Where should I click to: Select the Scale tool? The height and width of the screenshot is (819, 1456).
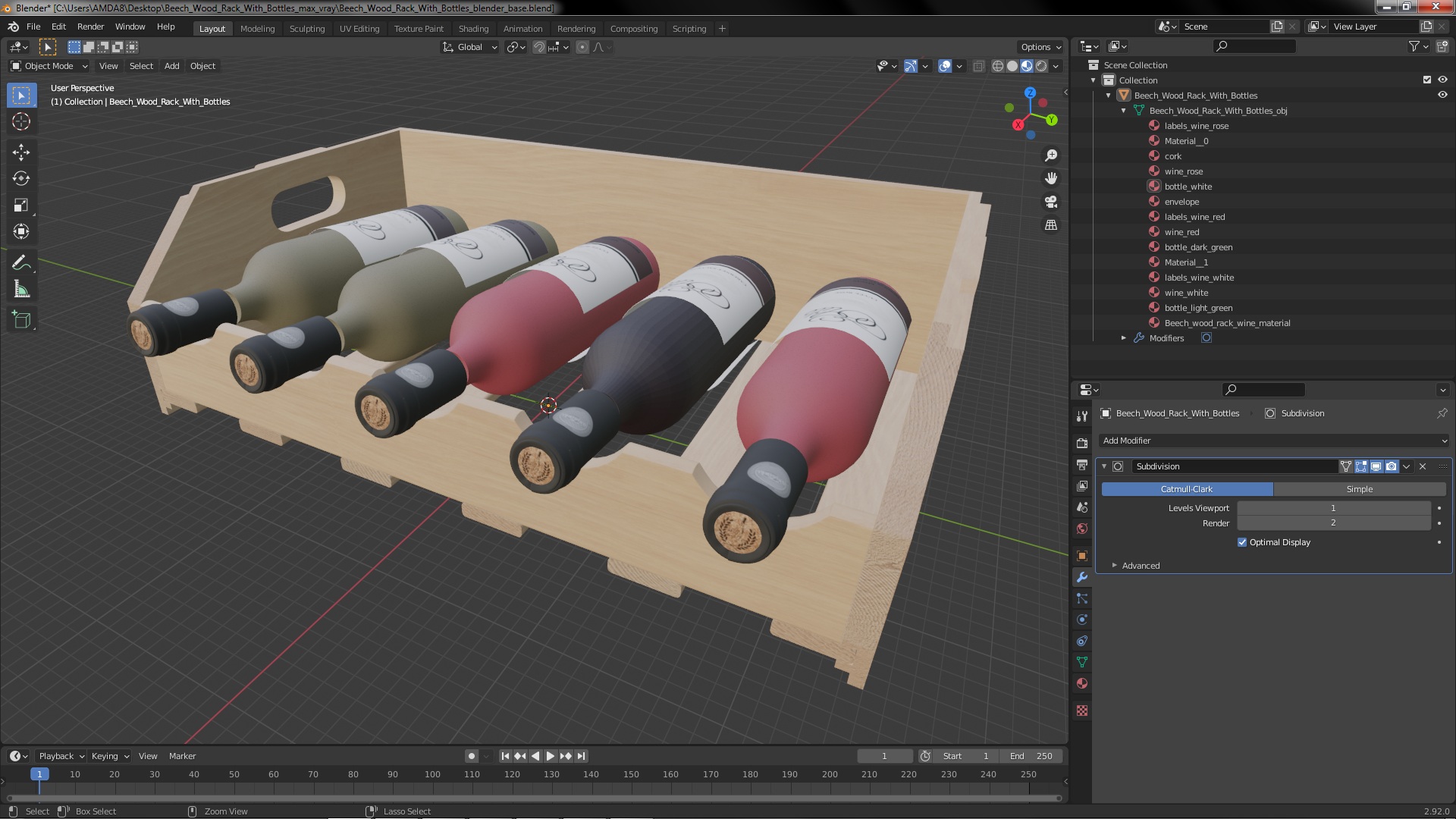(x=21, y=205)
